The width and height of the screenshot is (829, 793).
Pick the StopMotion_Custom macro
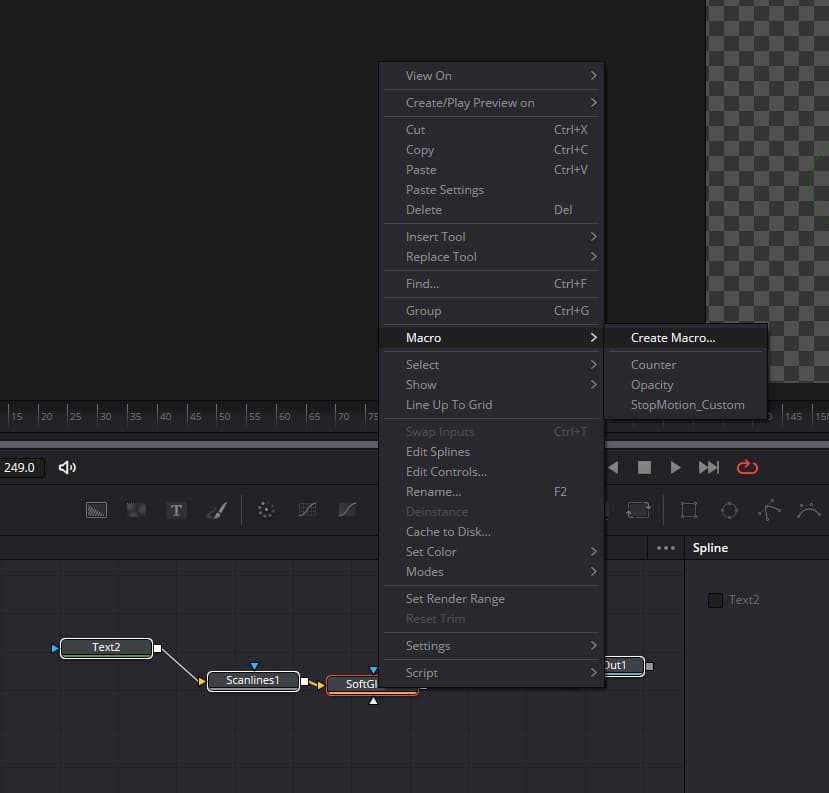pyautogui.click(x=685, y=404)
